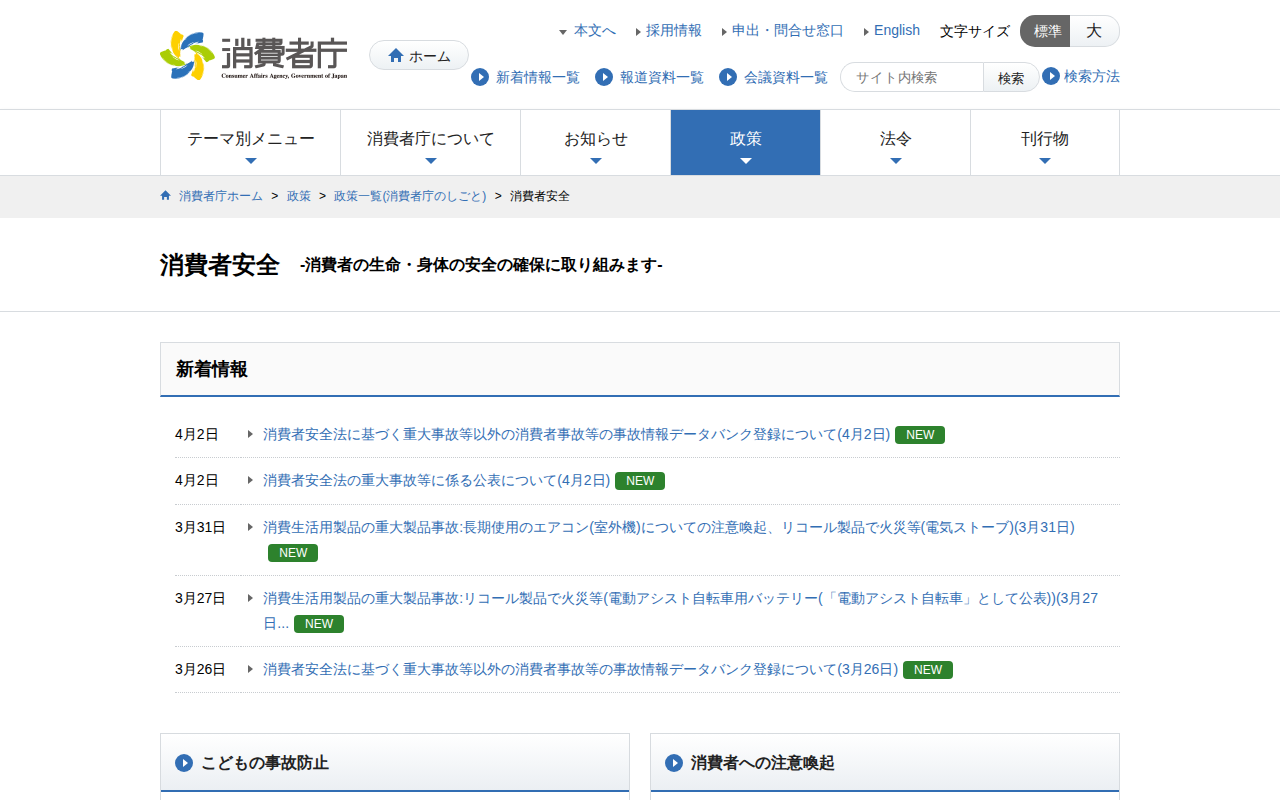
Task: Open the English version link
Action: coord(896,30)
